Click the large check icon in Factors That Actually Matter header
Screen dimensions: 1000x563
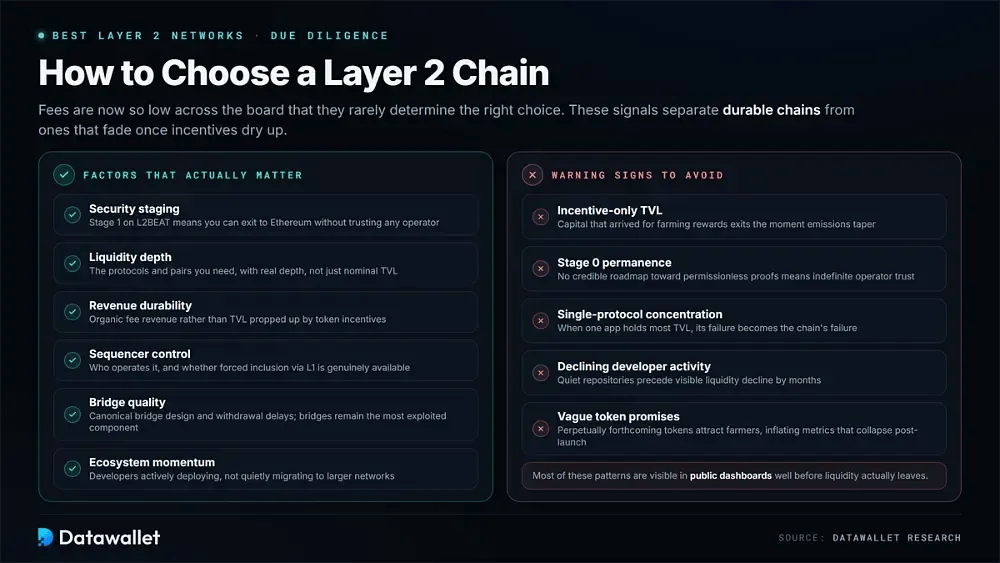(x=64, y=175)
